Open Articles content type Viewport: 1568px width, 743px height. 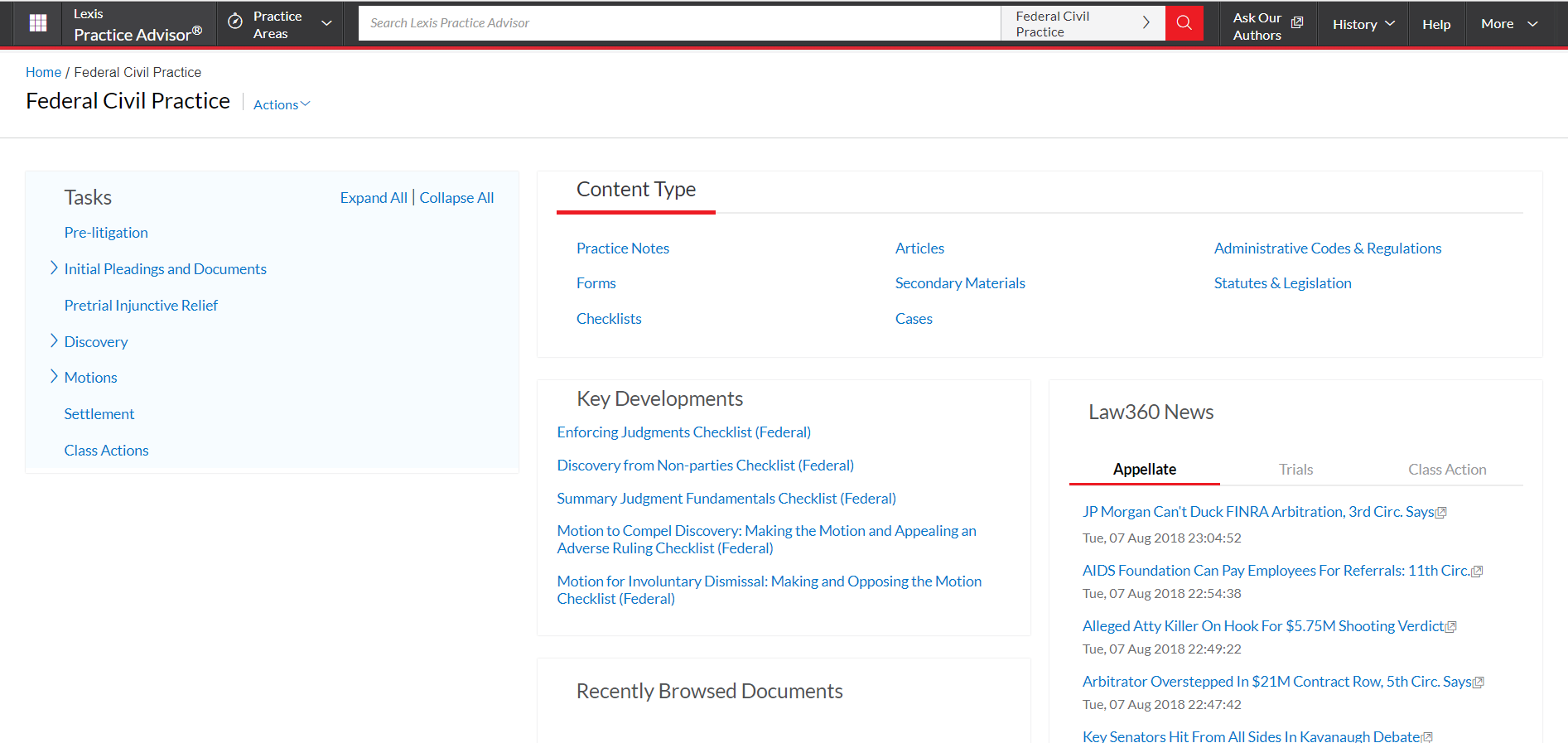pos(919,248)
